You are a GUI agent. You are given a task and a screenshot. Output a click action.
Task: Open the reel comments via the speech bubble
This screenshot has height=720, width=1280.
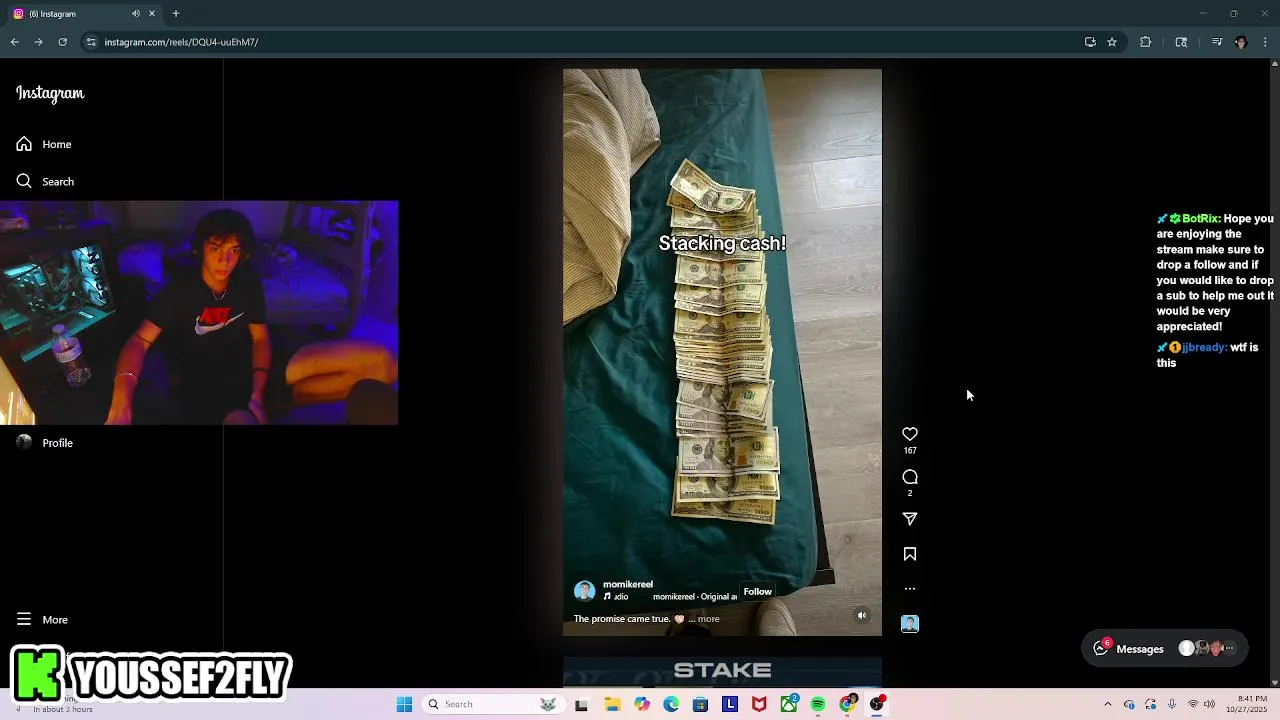click(910, 477)
